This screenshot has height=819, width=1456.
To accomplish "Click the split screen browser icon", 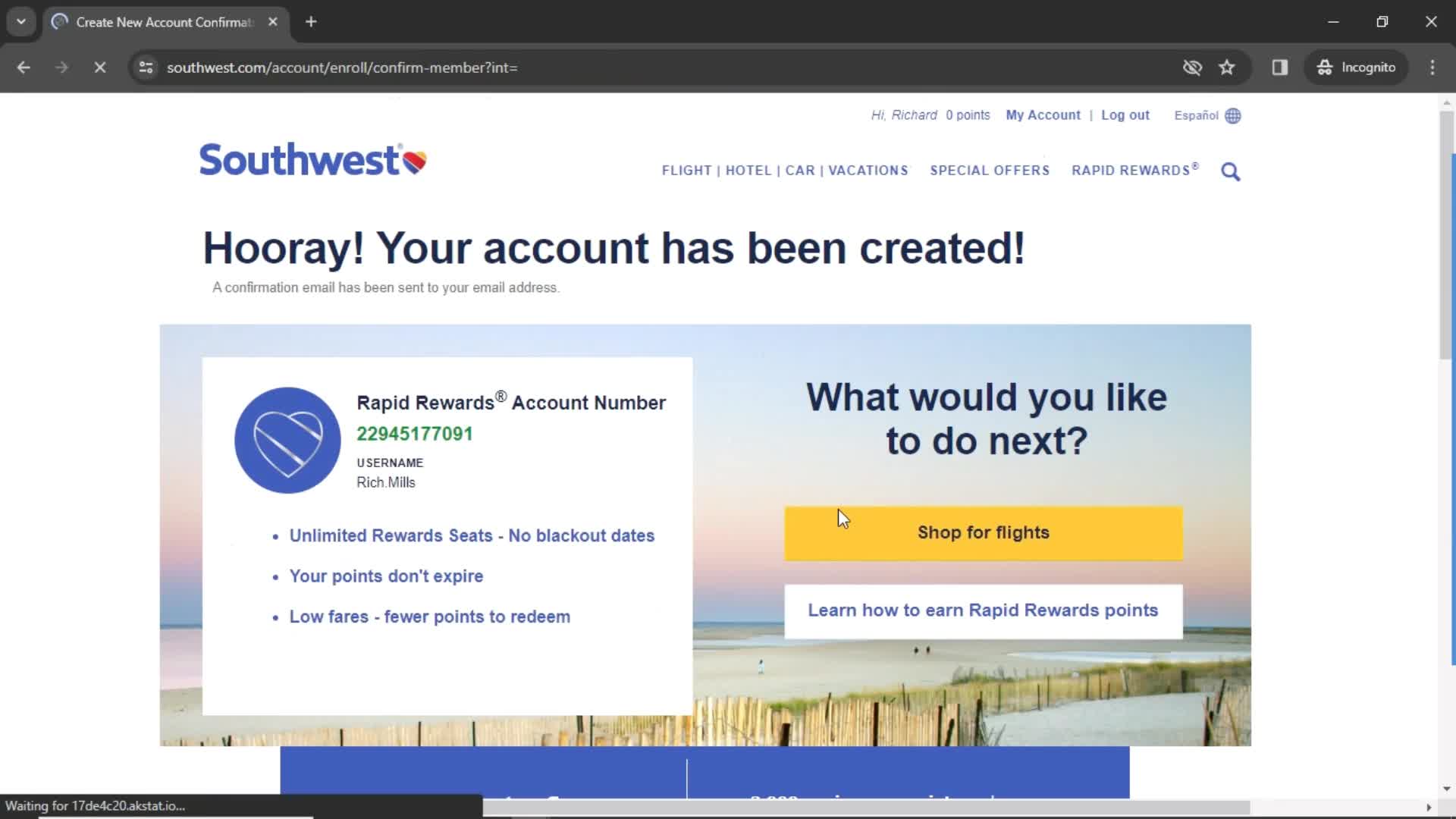I will coord(1279,67).
